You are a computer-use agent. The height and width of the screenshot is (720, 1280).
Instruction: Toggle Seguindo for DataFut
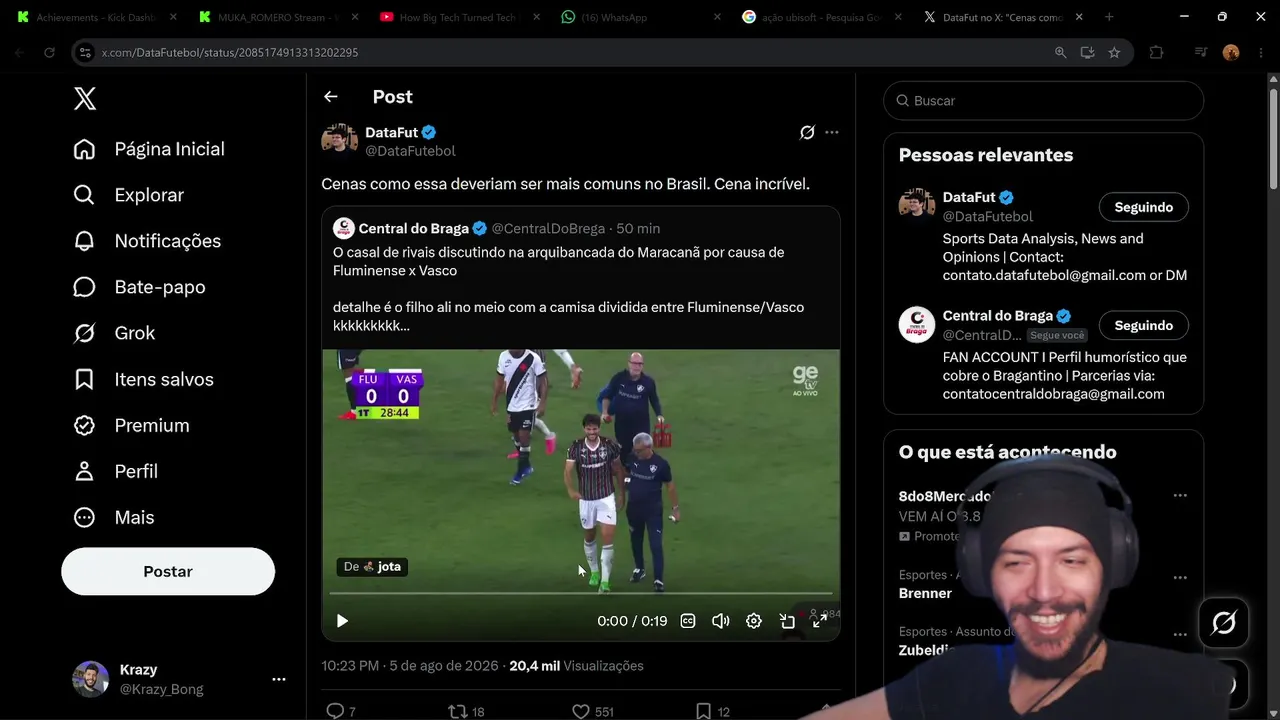tap(1144, 207)
